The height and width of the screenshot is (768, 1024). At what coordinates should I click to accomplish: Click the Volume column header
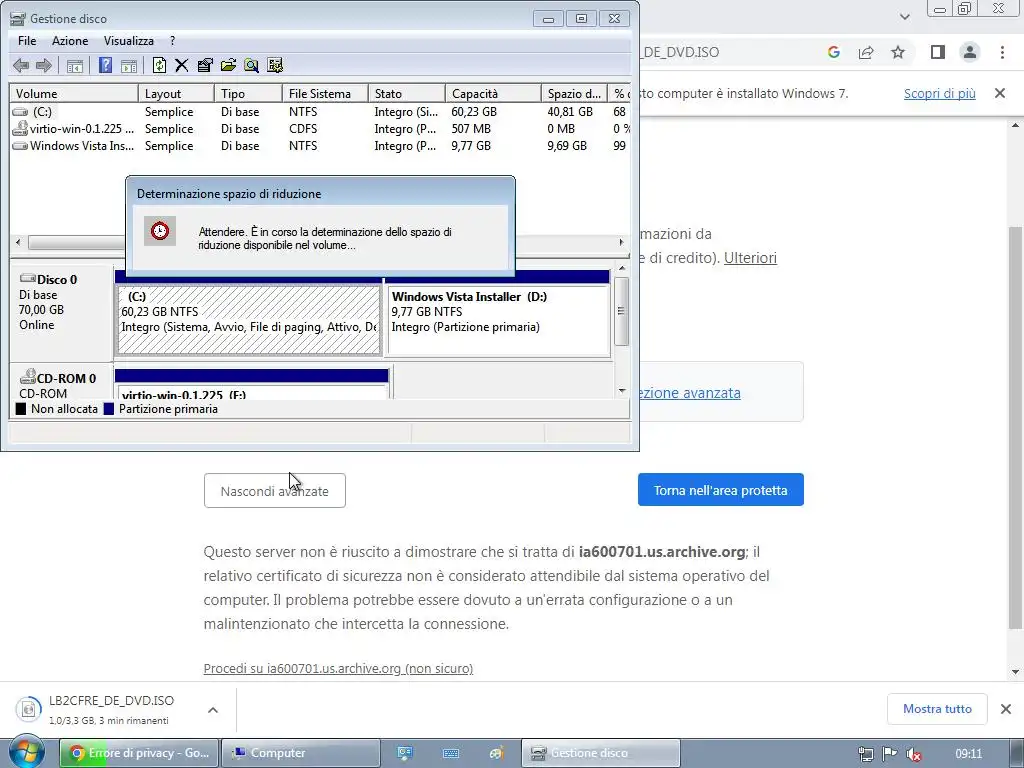click(x=74, y=93)
